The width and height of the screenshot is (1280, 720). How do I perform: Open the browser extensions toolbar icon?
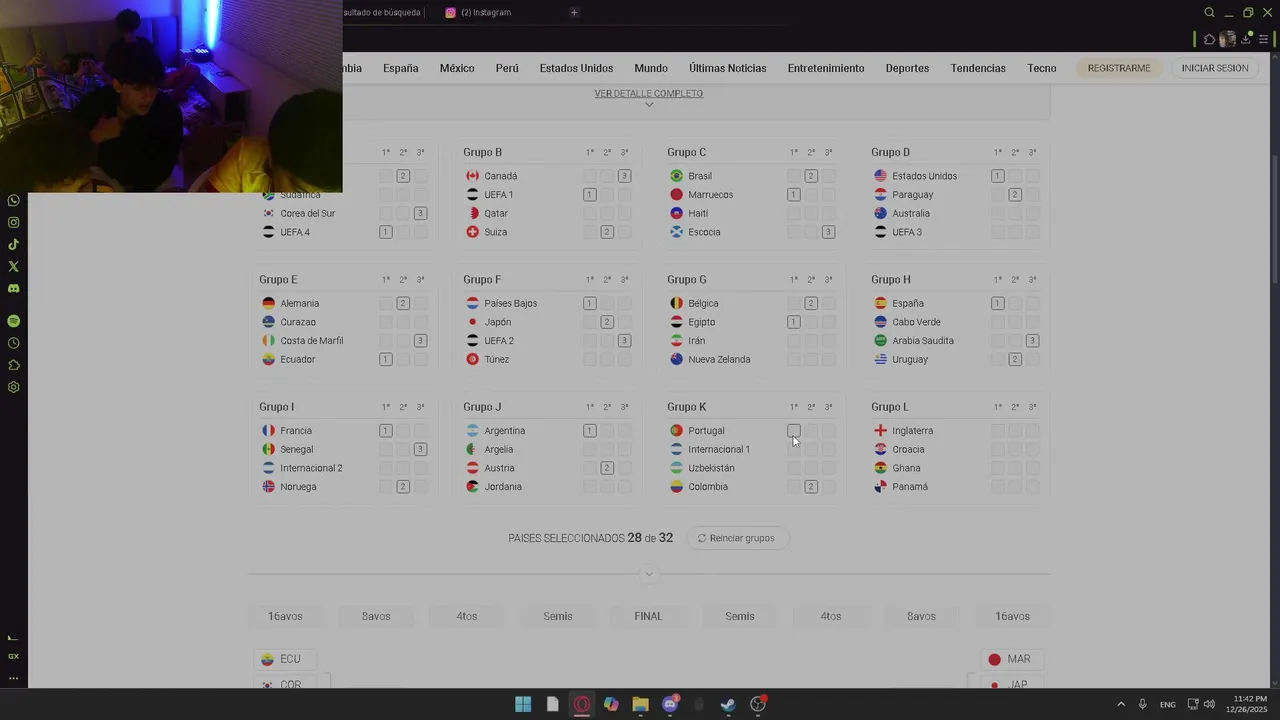[1209, 40]
